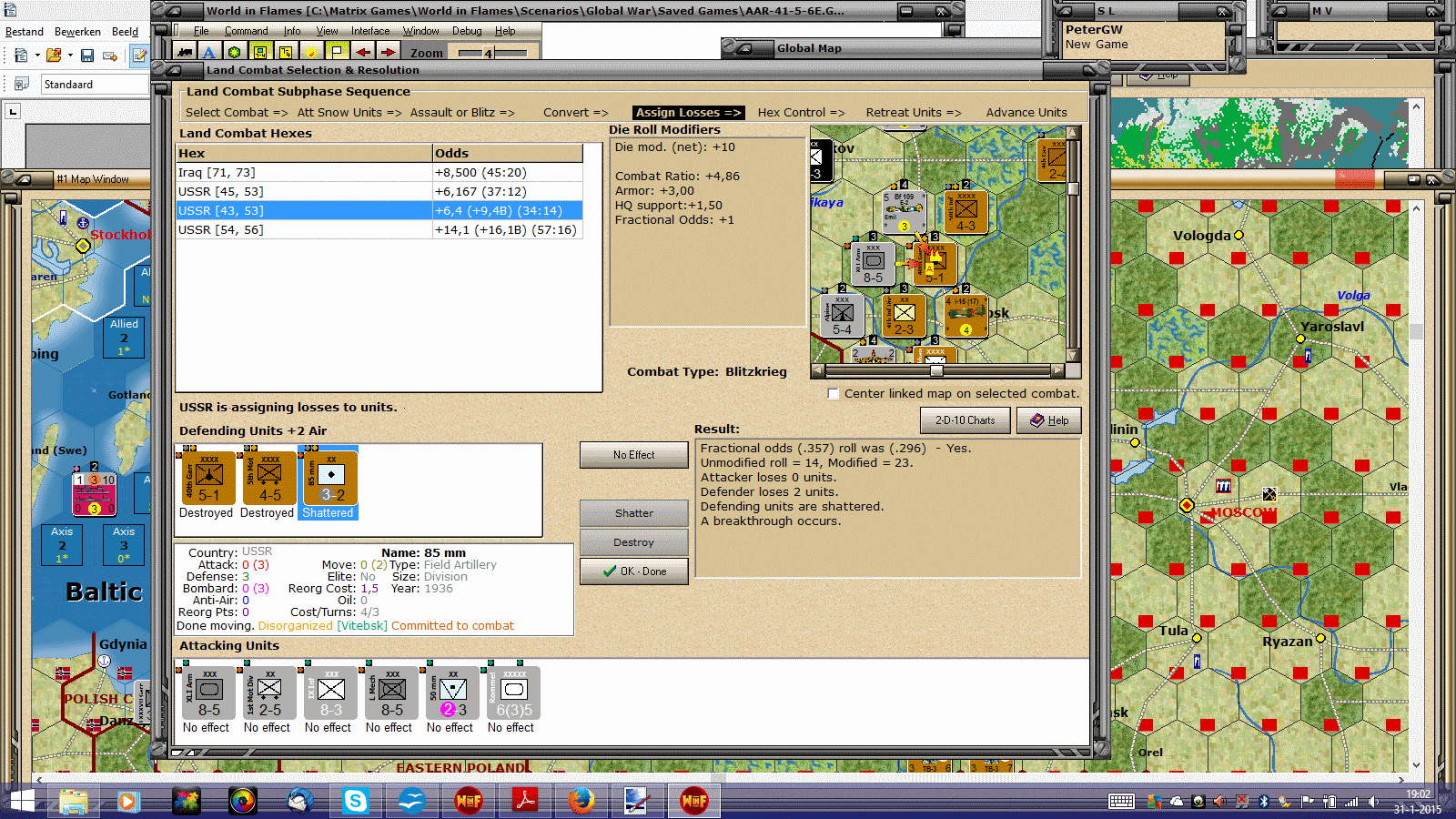
Task: Open Skype from the taskbar
Action: 355,801
